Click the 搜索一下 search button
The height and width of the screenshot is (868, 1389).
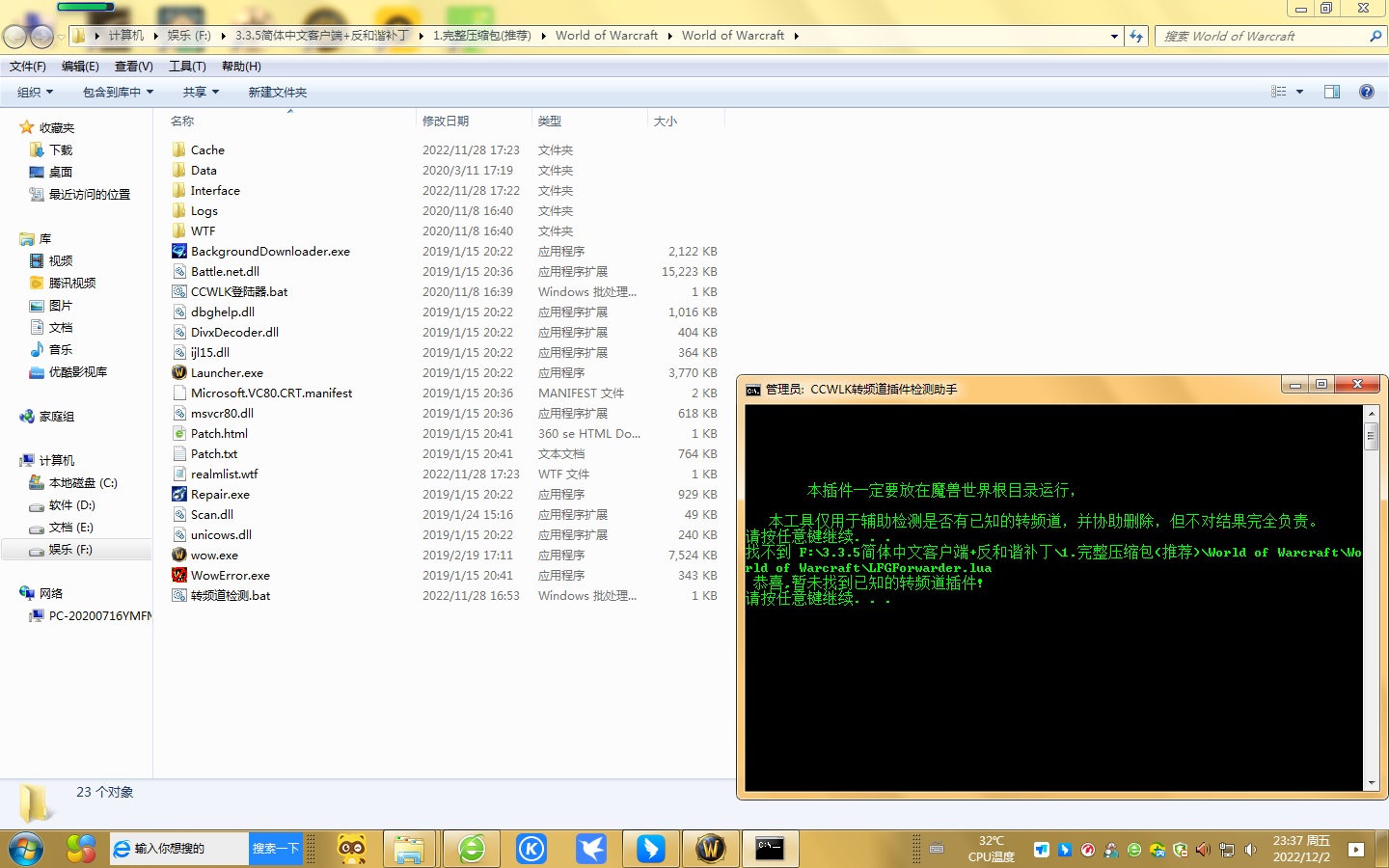(276, 849)
